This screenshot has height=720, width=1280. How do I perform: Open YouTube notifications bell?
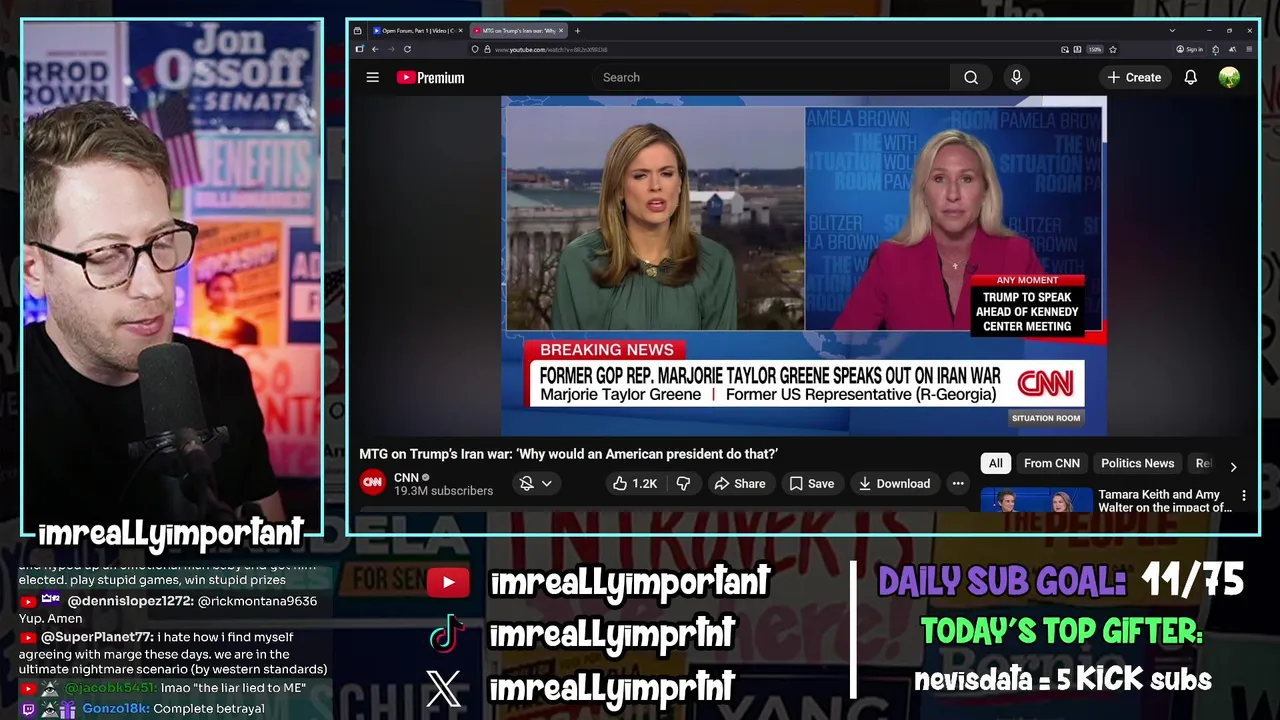tap(1190, 77)
